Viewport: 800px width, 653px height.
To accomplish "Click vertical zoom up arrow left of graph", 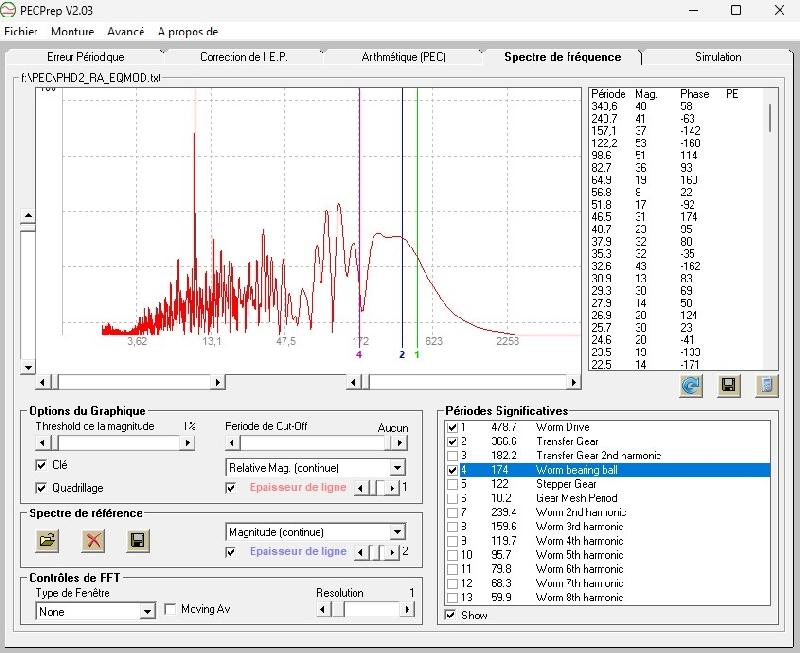I will tap(28, 216).
